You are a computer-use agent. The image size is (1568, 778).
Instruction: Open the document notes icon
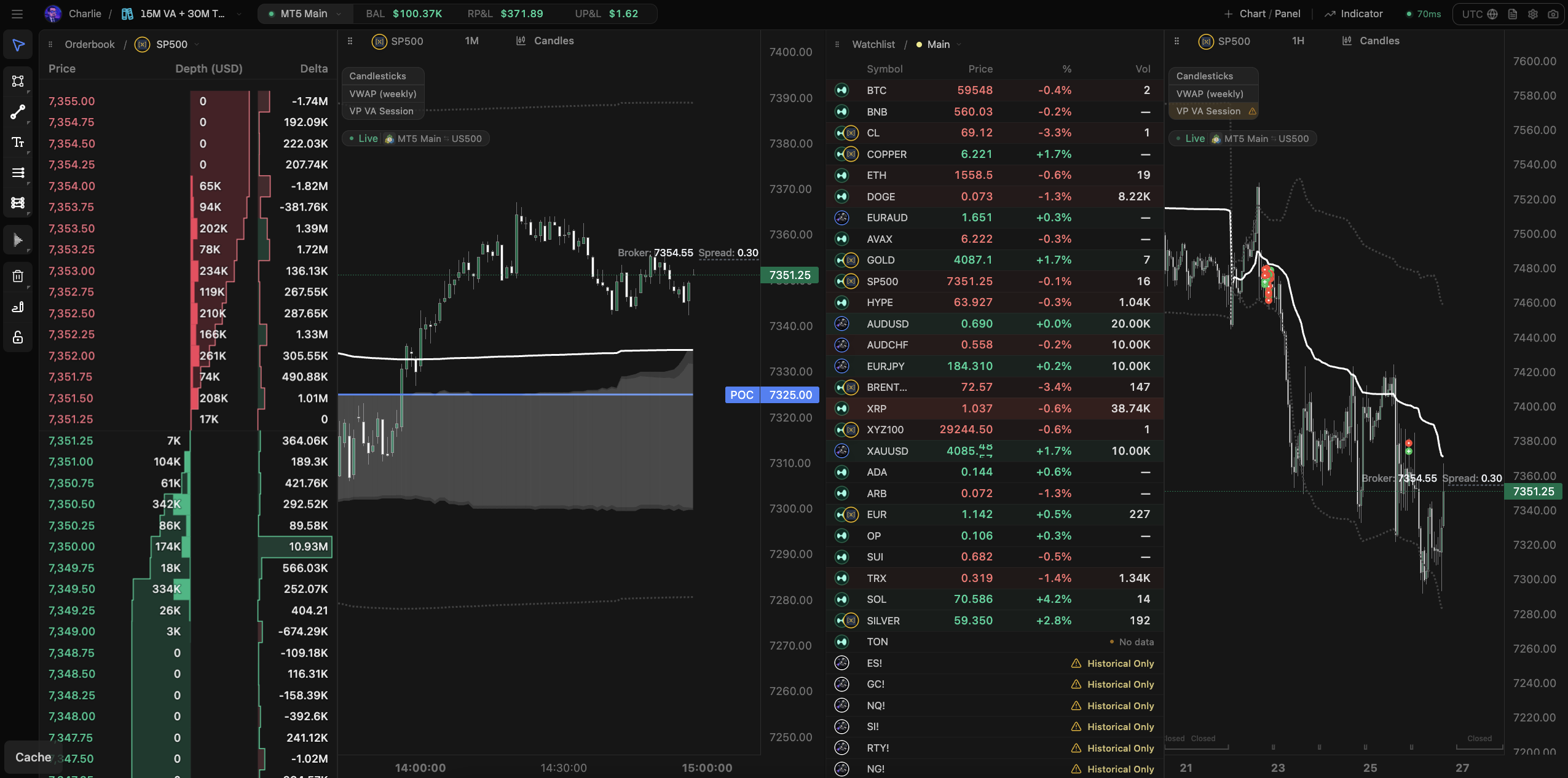click(x=1513, y=14)
